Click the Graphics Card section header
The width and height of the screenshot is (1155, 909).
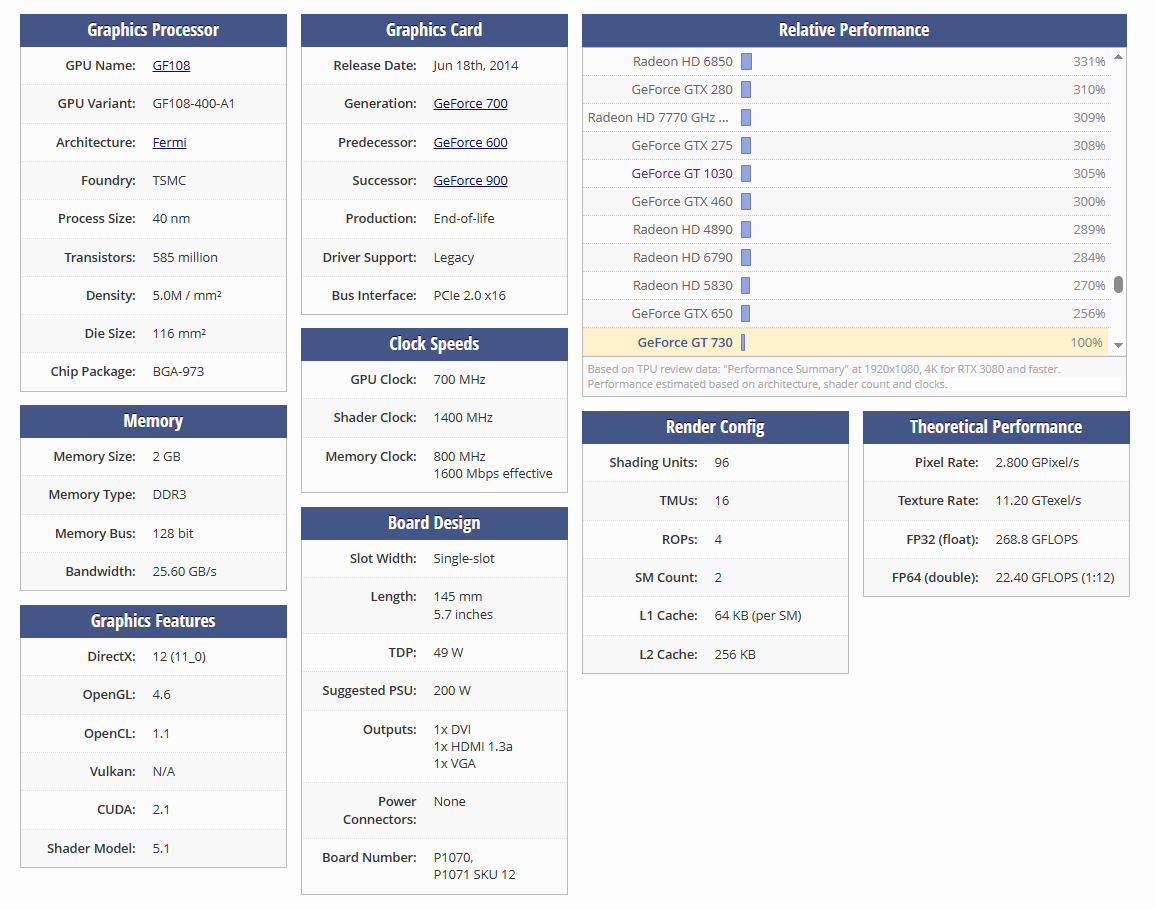(434, 30)
